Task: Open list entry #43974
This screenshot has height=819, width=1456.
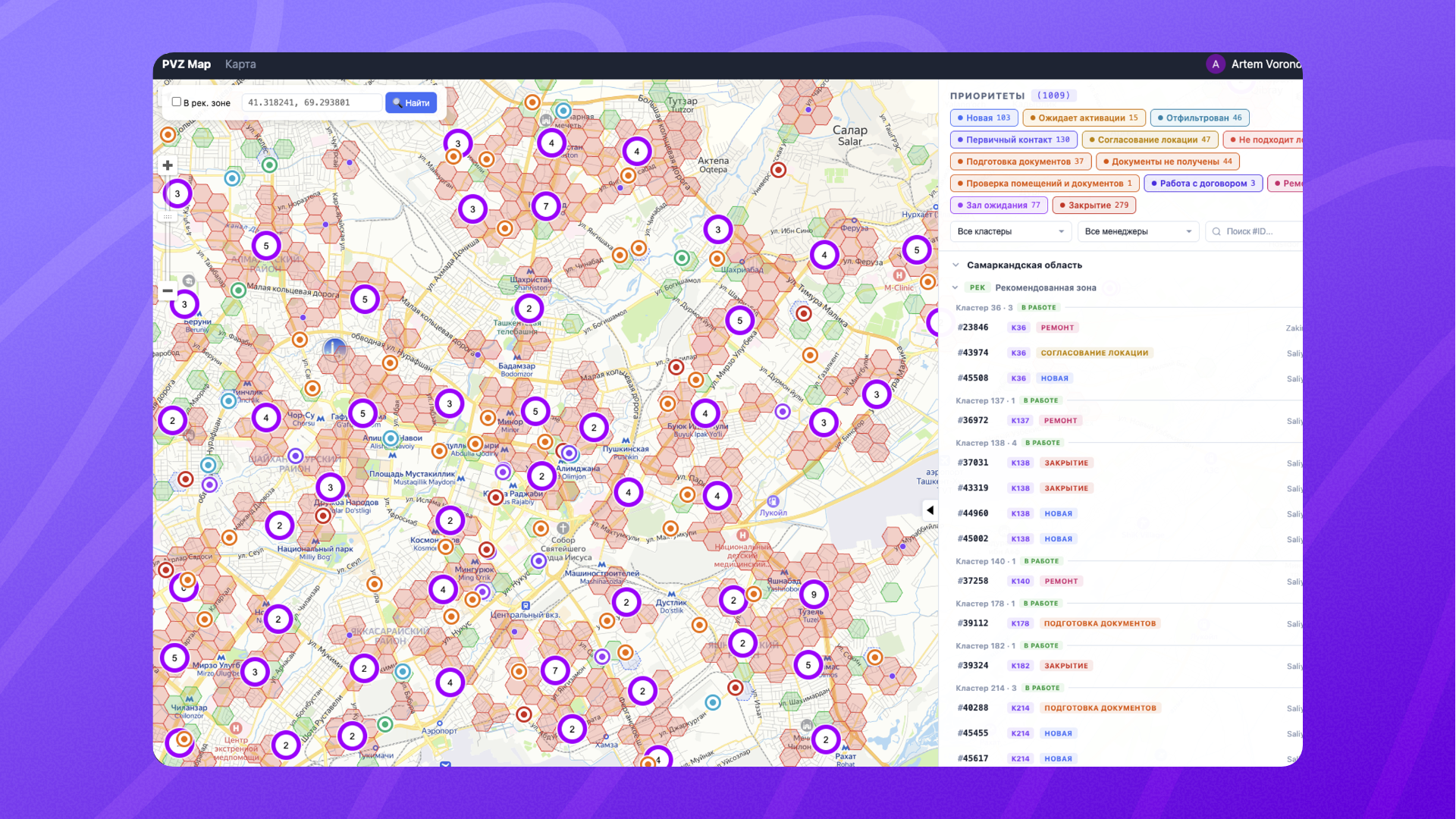Action: pos(1127,353)
